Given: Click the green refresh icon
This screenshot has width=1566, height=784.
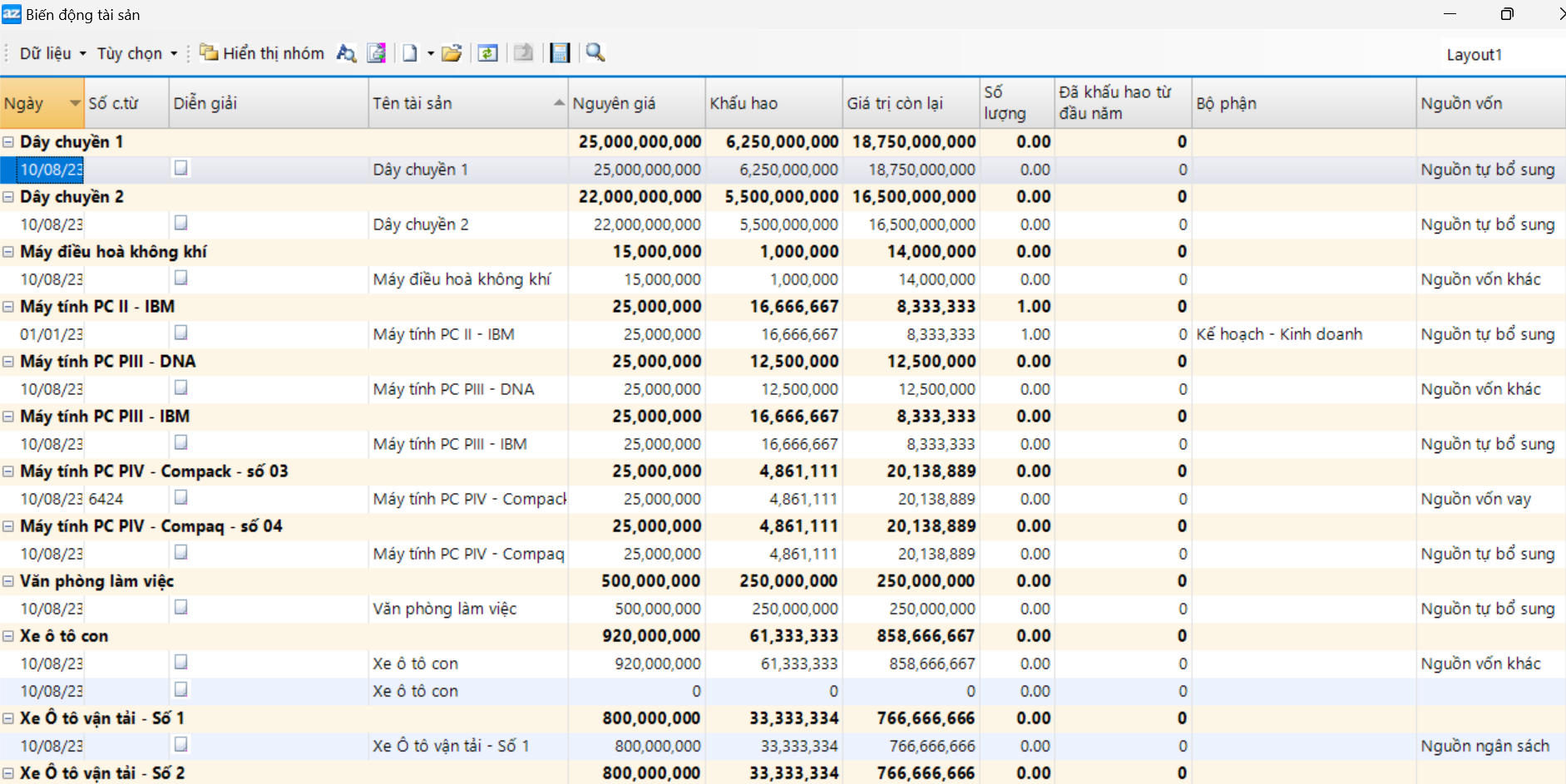Looking at the screenshot, I should [488, 53].
